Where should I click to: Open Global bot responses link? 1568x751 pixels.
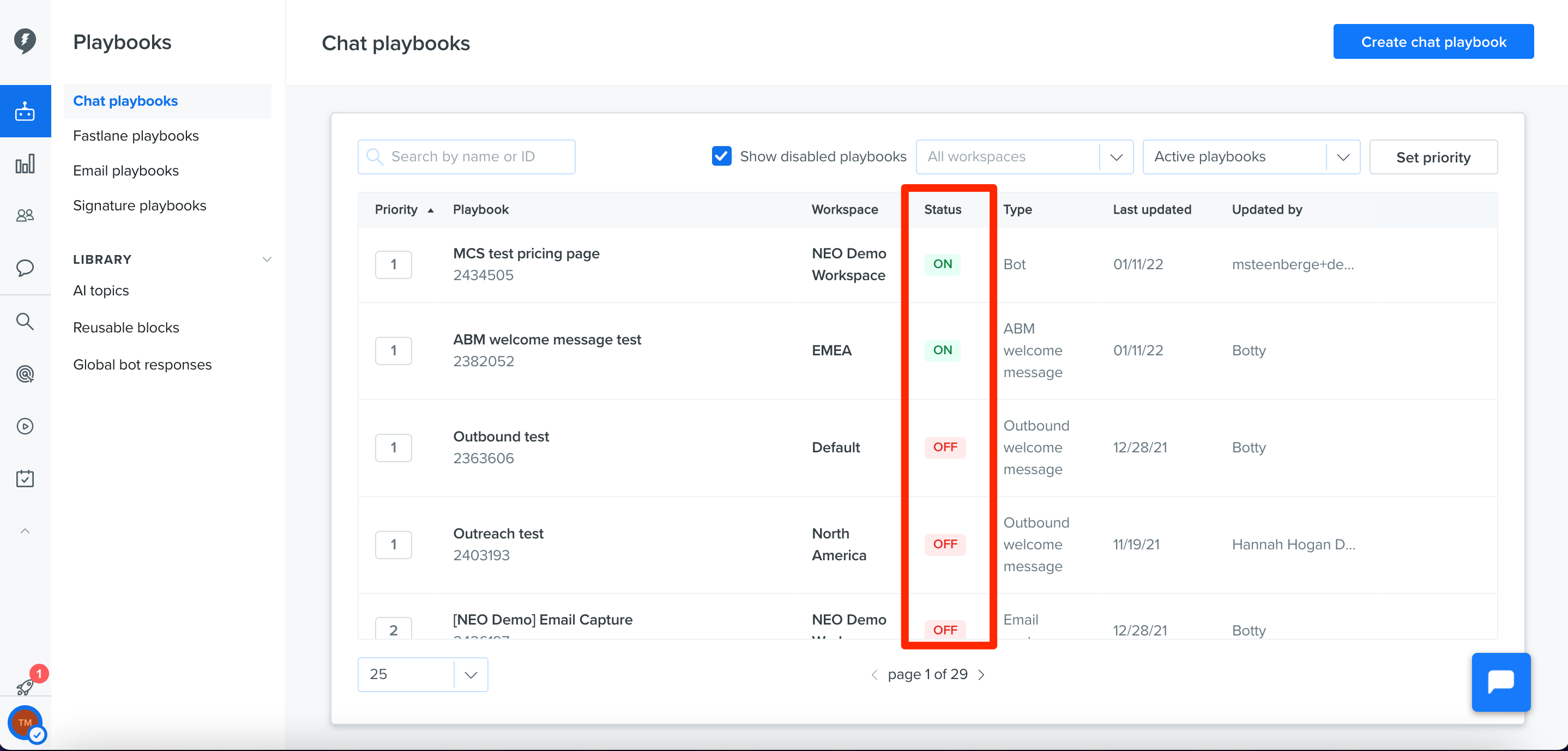pos(142,365)
